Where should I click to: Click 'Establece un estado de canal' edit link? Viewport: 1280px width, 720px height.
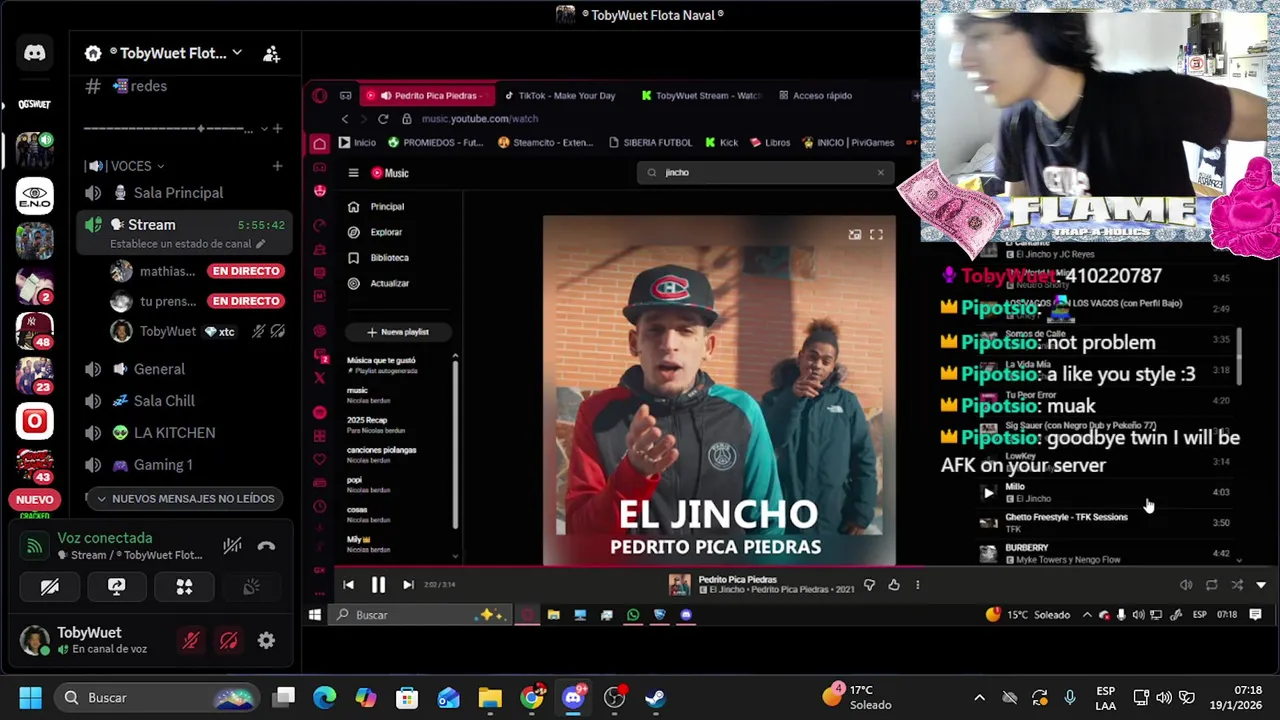187,244
